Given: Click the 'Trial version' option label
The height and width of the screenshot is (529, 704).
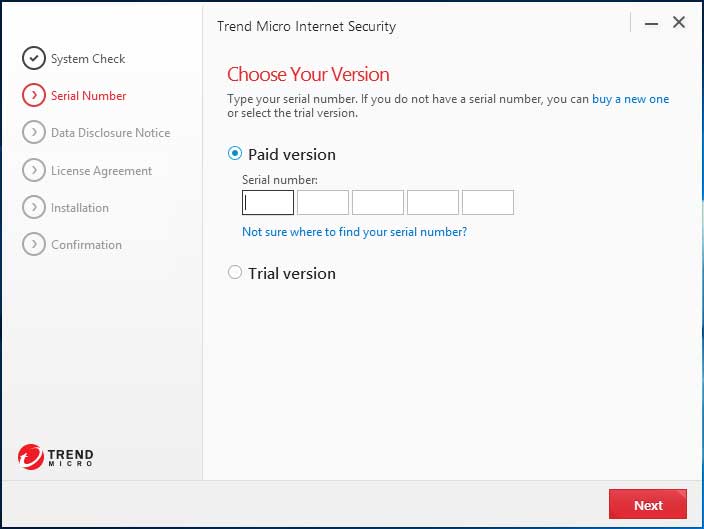Looking at the screenshot, I should click(292, 273).
